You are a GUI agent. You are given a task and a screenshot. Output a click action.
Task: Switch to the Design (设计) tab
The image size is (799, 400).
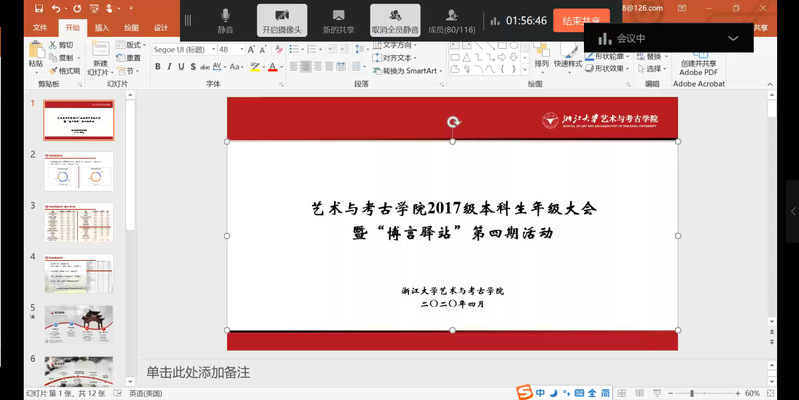pos(161,28)
